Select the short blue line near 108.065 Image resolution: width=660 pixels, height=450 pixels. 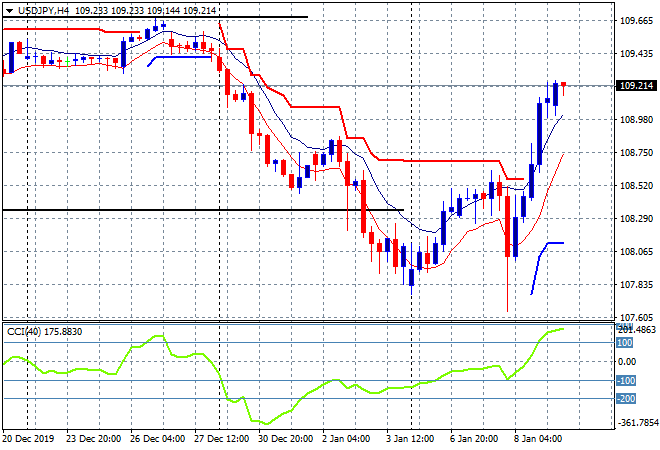[x=552, y=243]
